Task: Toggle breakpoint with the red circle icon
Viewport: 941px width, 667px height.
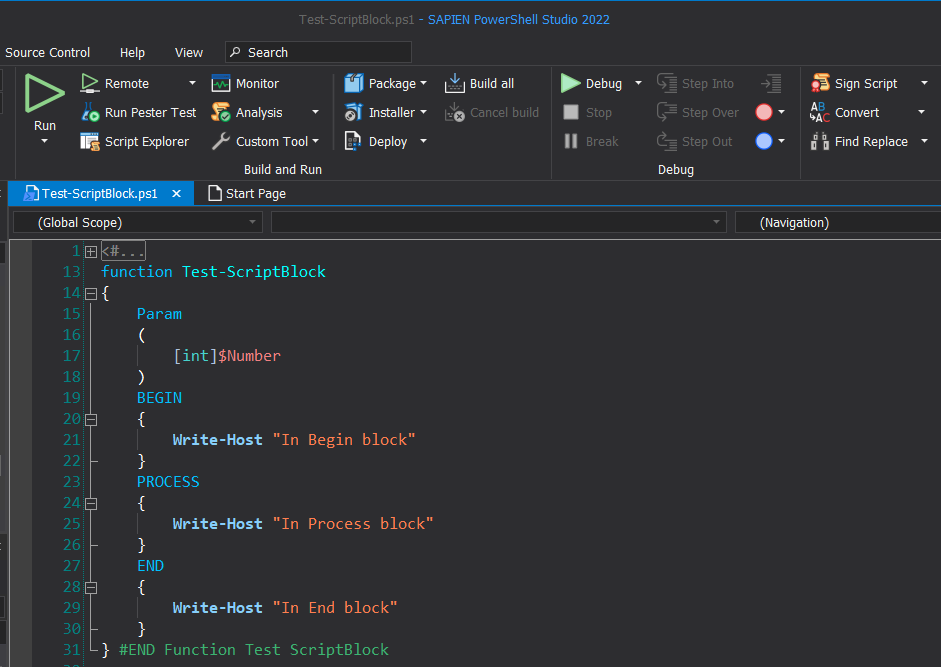Action: pyautogui.click(x=764, y=112)
